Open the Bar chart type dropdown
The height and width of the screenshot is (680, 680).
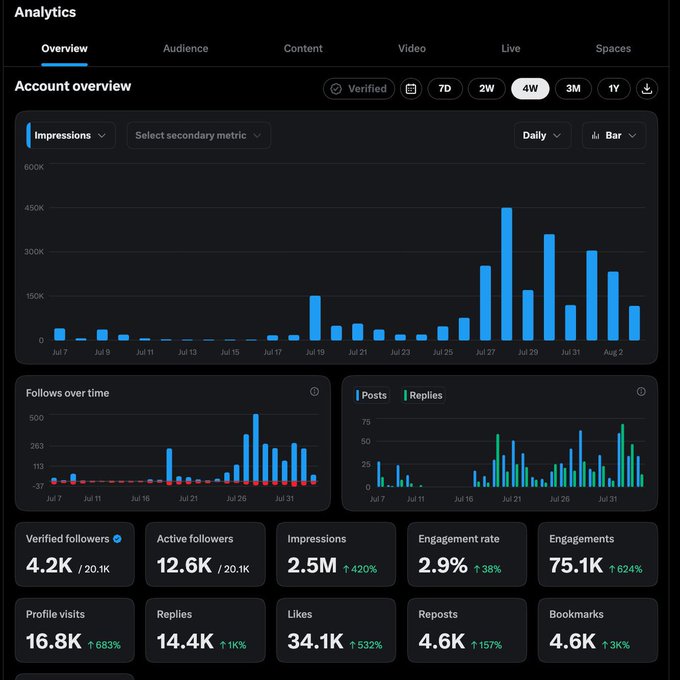(614, 135)
